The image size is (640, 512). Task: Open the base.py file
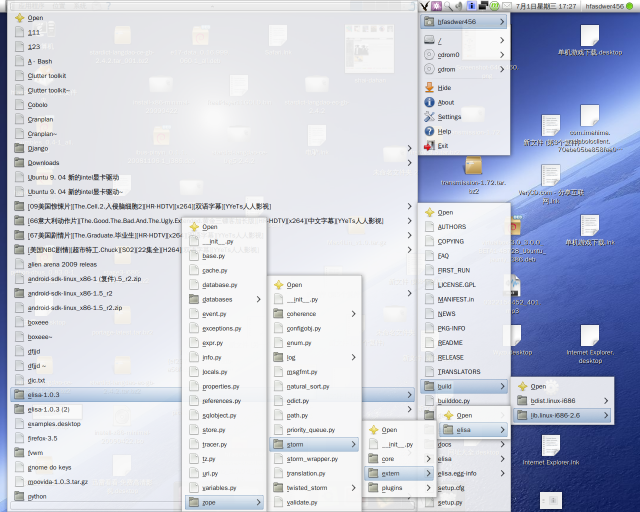(213, 256)
